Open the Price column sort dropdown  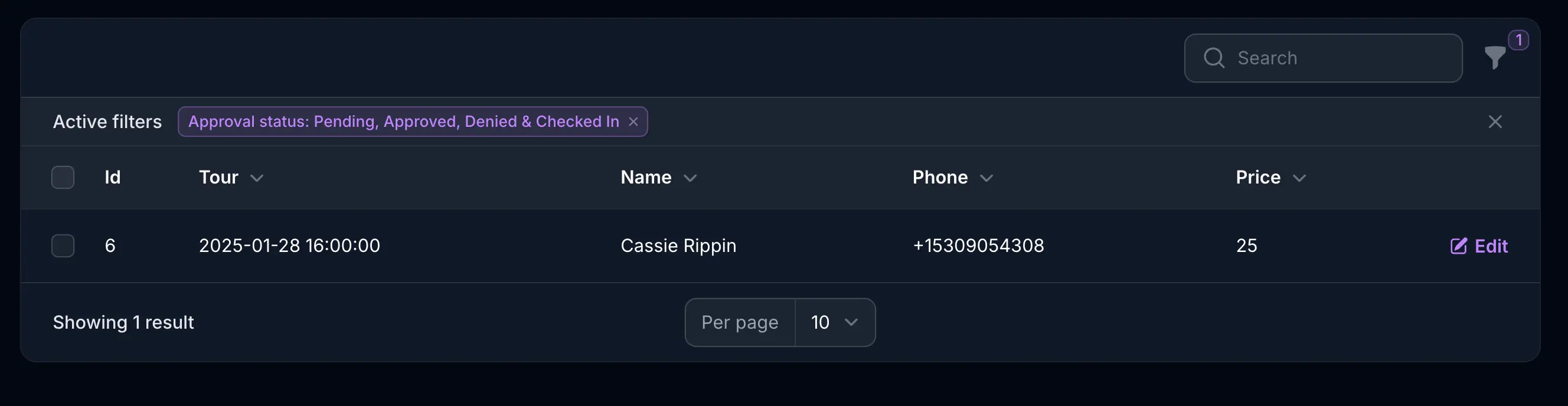coord(1299,178)
